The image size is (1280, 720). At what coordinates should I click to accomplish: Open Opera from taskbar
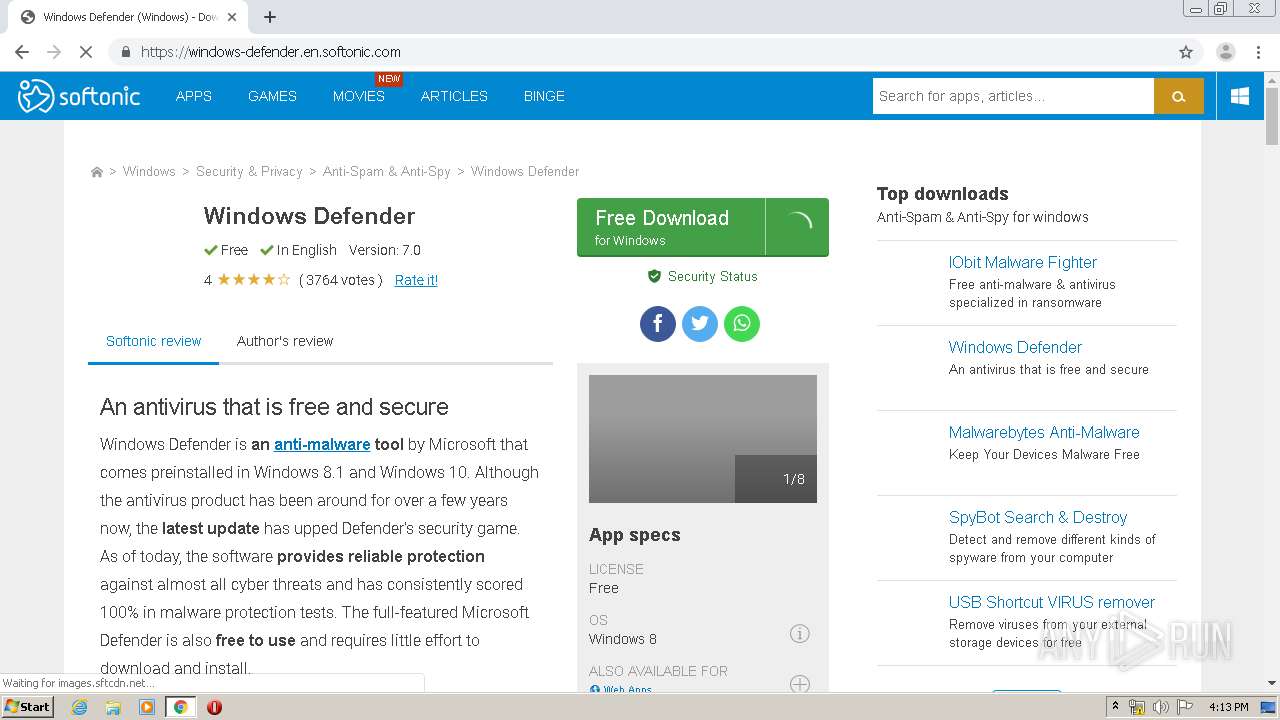[x=214, y=707]
